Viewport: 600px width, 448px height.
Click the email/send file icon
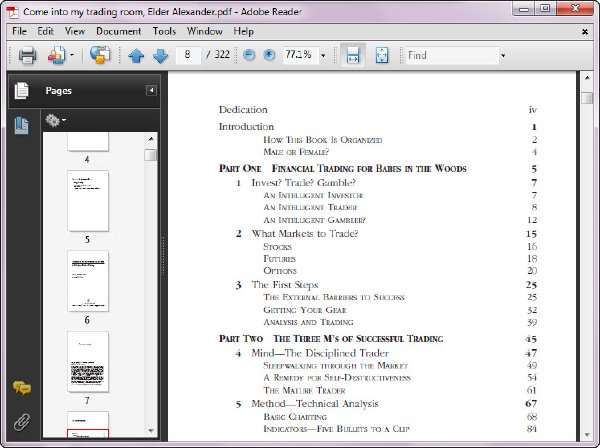pos(100,55)
